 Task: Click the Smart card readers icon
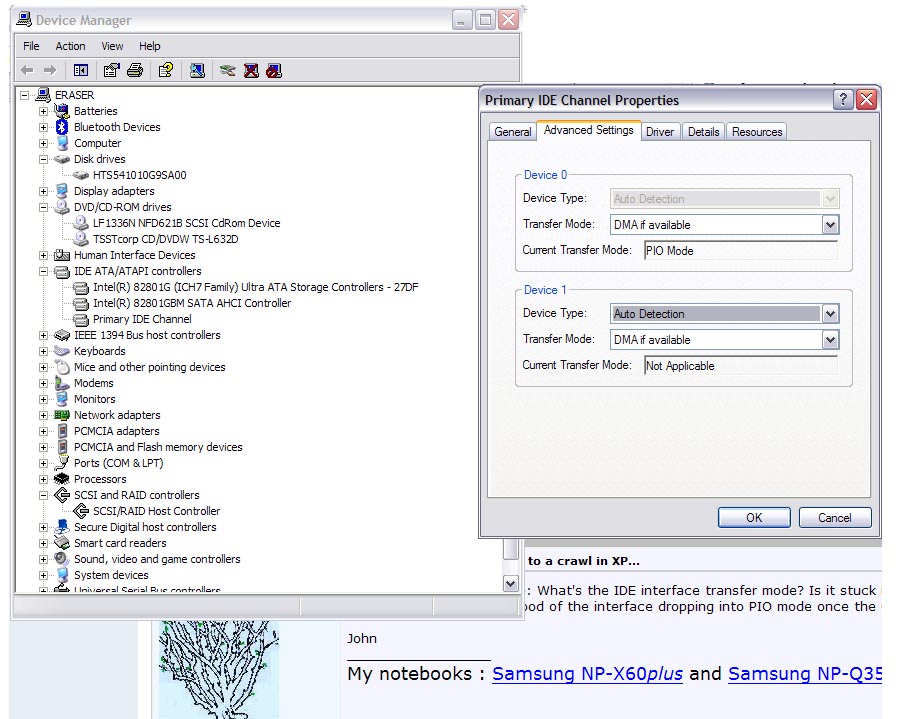[x=62, y=543]
